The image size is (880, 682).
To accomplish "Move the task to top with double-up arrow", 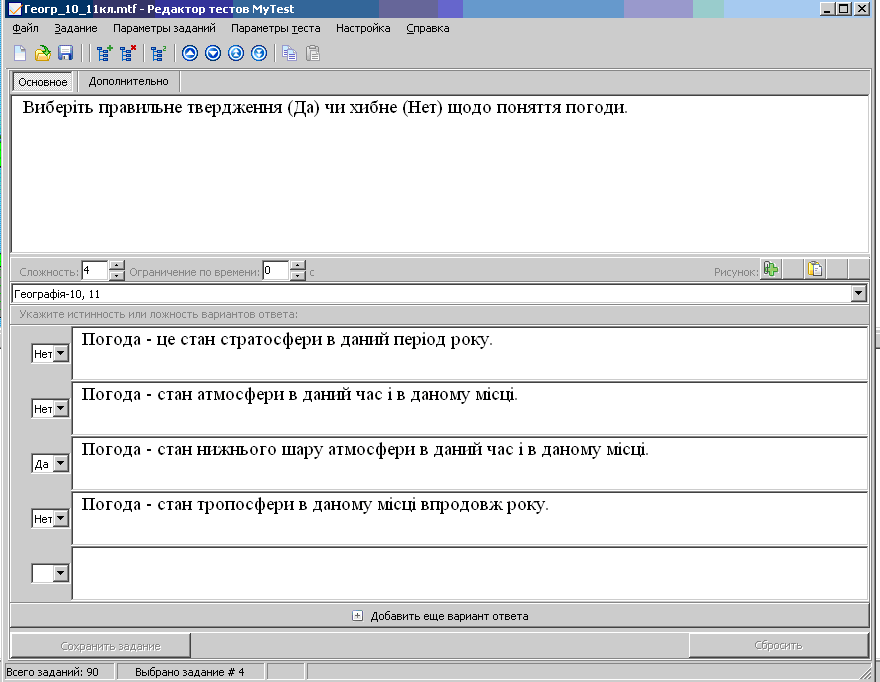I will (236, 53).
